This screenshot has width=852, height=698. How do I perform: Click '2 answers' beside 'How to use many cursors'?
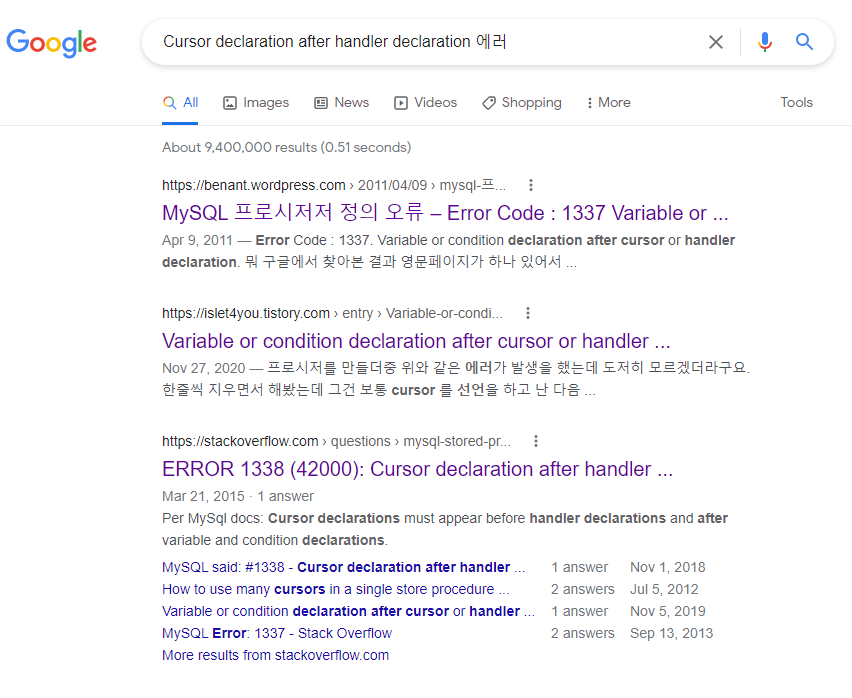pyautogui.click(x=582, y=589)
